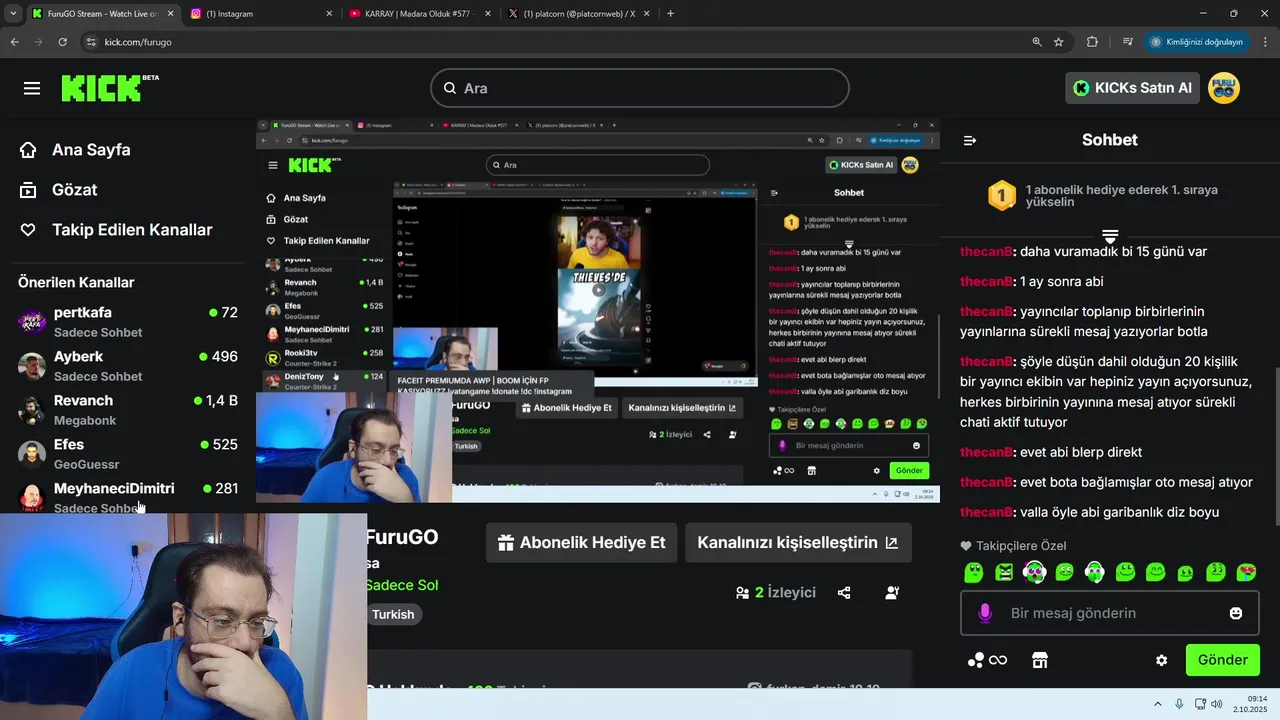Click thecanB on the '1 ay sonra abi' message

tap(987, 282)
